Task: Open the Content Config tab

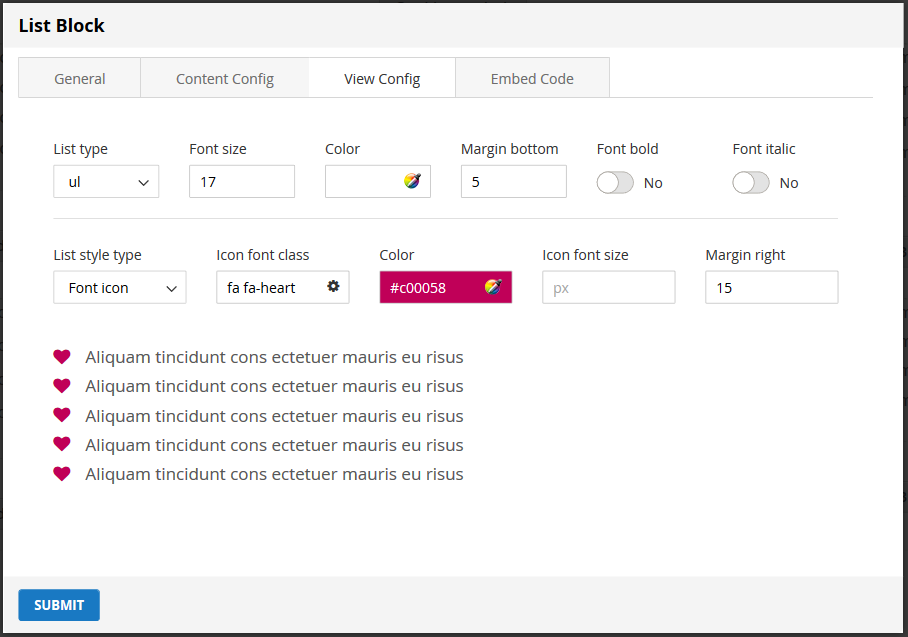Action: [225, 79]
